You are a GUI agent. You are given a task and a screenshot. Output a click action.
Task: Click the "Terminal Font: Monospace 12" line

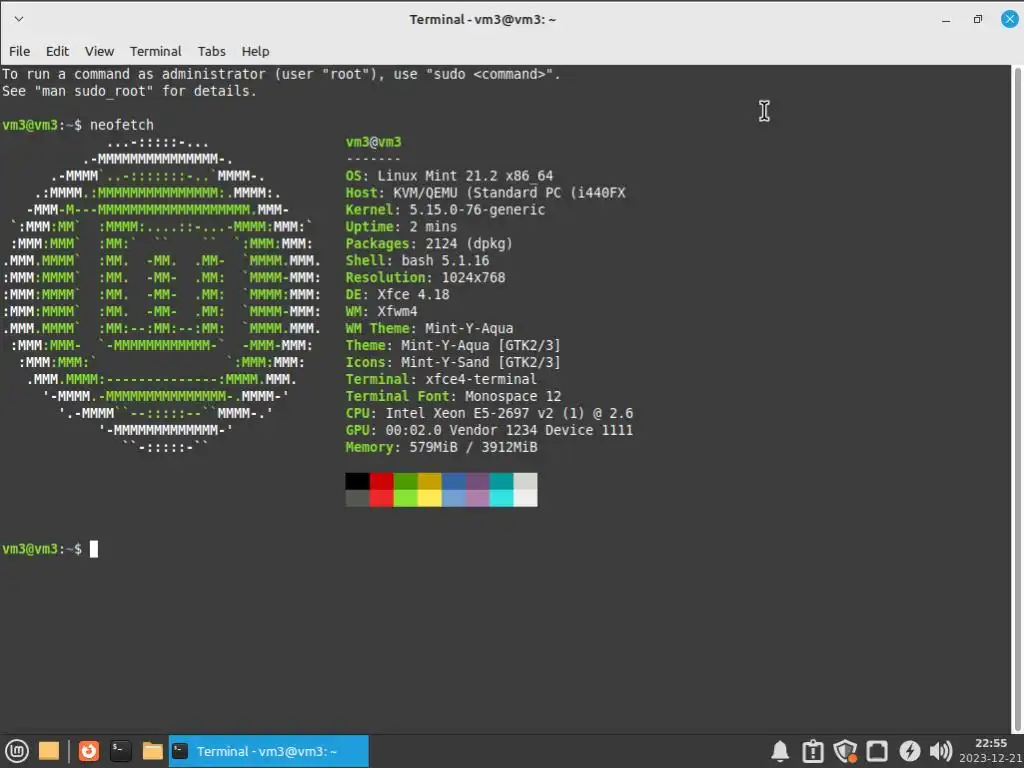point(453,396)
